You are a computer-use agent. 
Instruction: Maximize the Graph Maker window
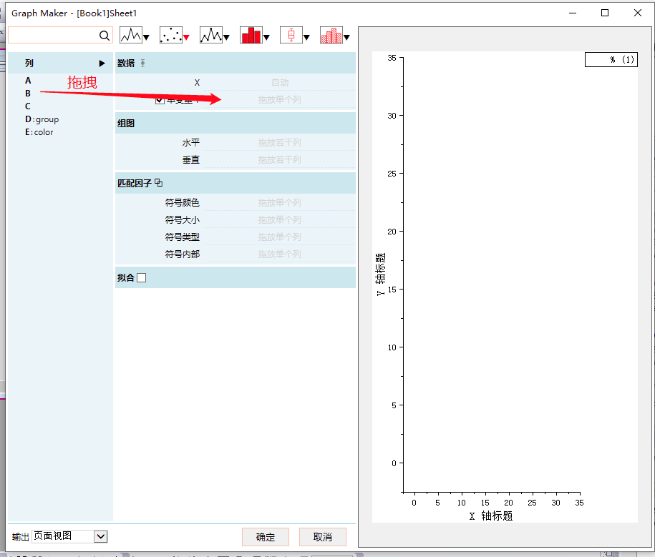pyautogui.click(x=604, y=13)
